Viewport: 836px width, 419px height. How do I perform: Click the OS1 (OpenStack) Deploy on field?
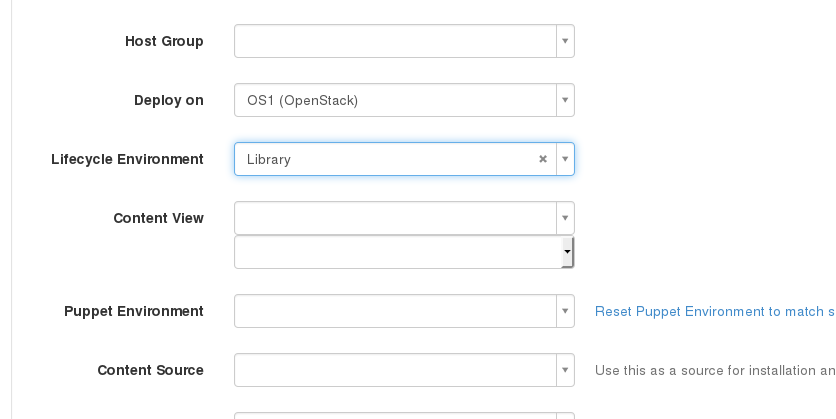click(404, 100)
